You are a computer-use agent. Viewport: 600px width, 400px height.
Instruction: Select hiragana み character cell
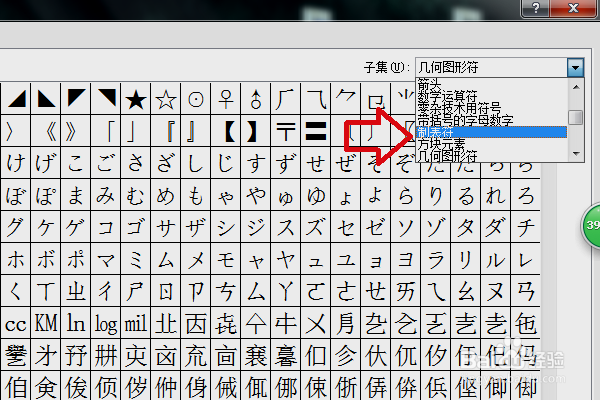click(x=106, y=196)
